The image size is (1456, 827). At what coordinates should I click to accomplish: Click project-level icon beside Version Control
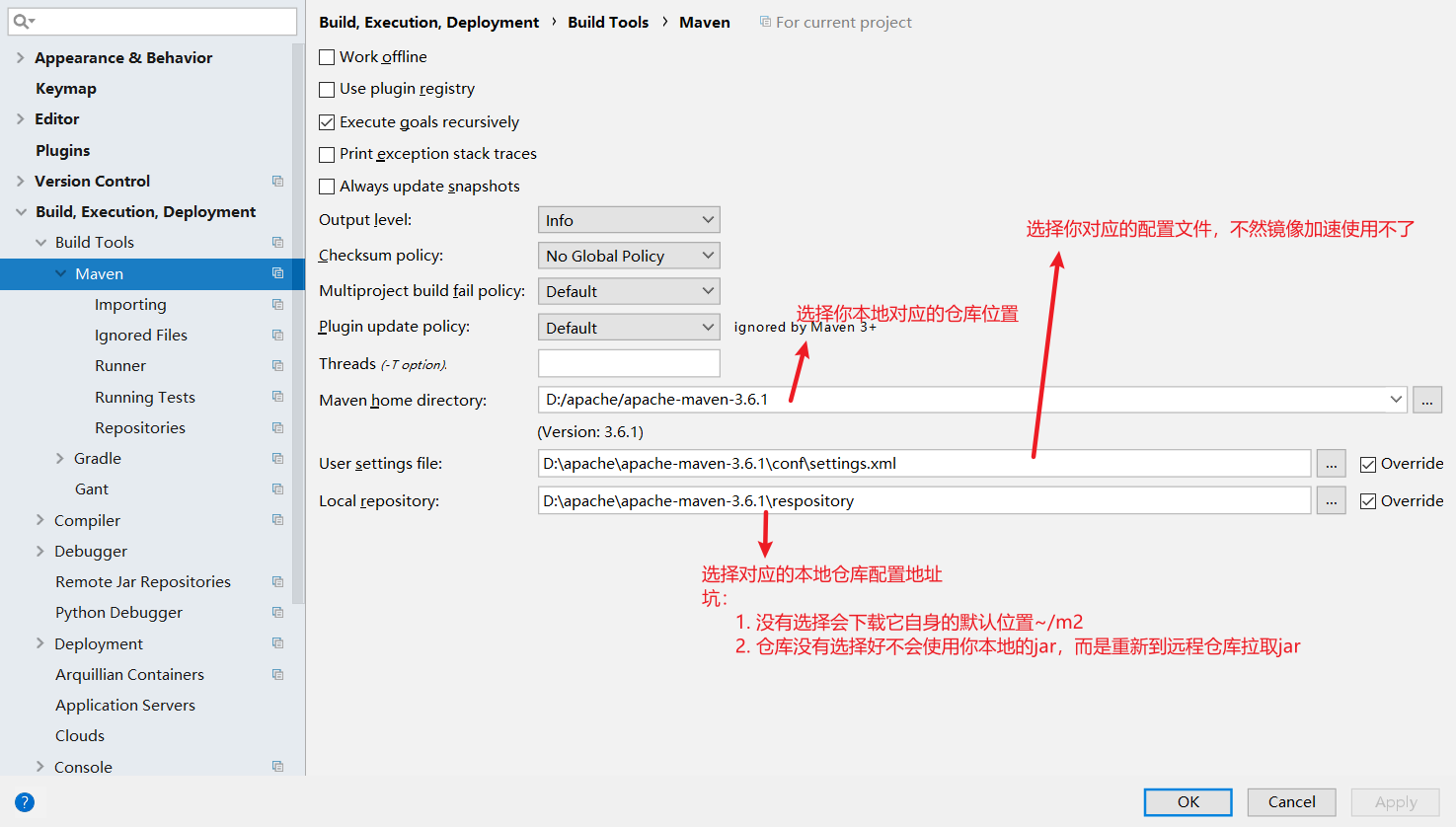(x=277, y=182)
